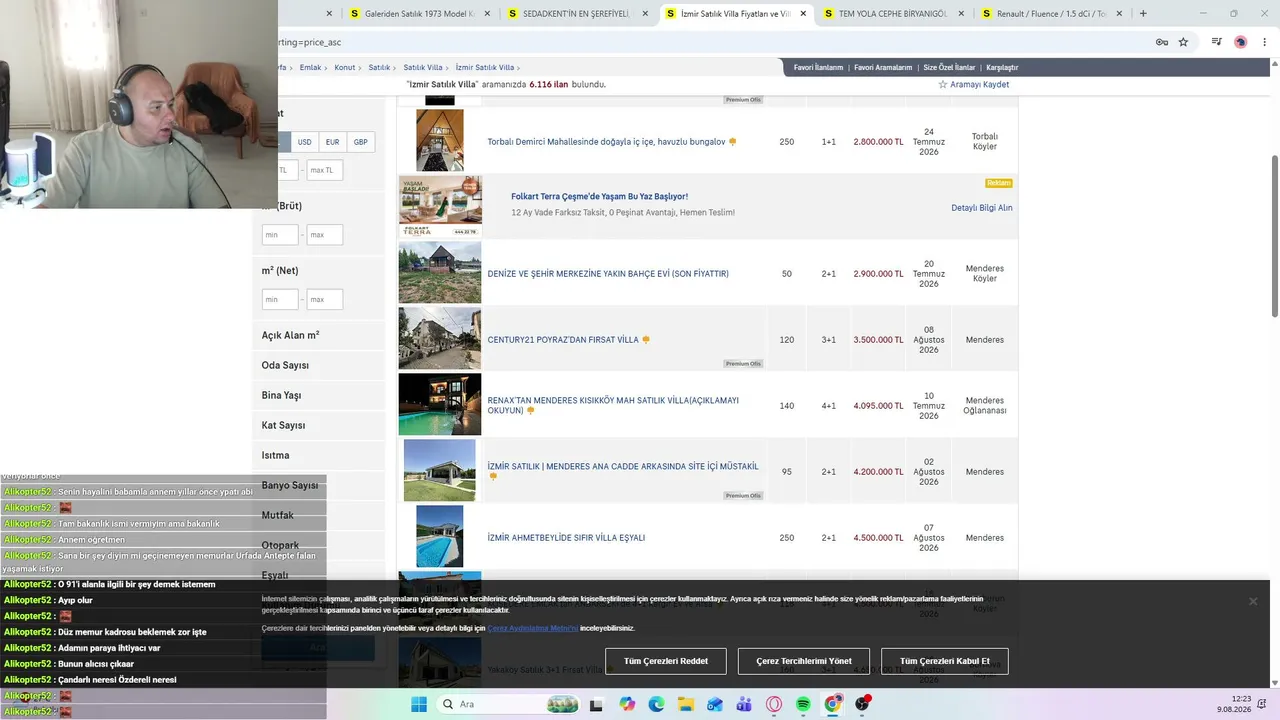
Task: Select USD currency option
Action: [304, 142]
